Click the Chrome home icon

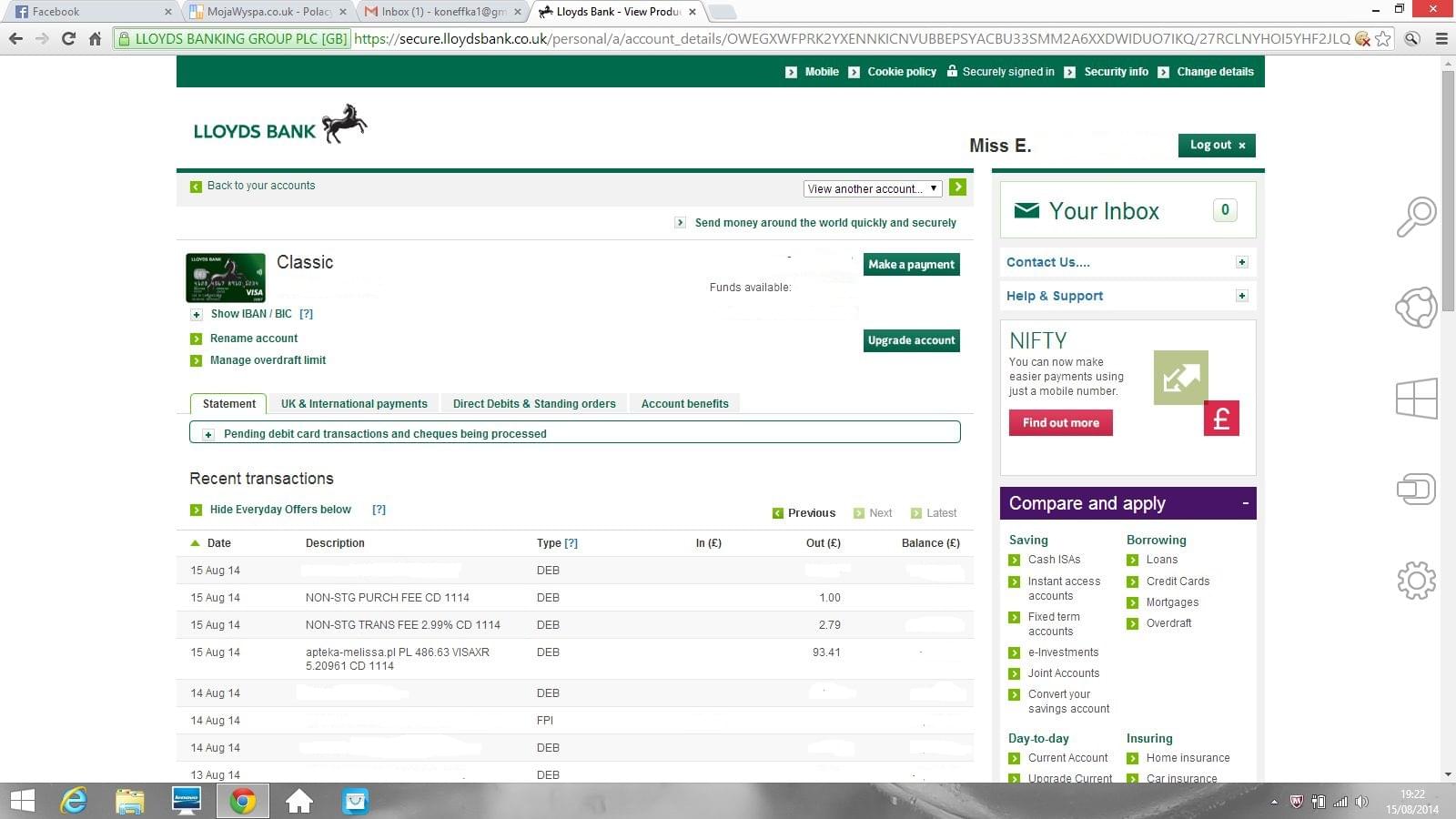95,38
